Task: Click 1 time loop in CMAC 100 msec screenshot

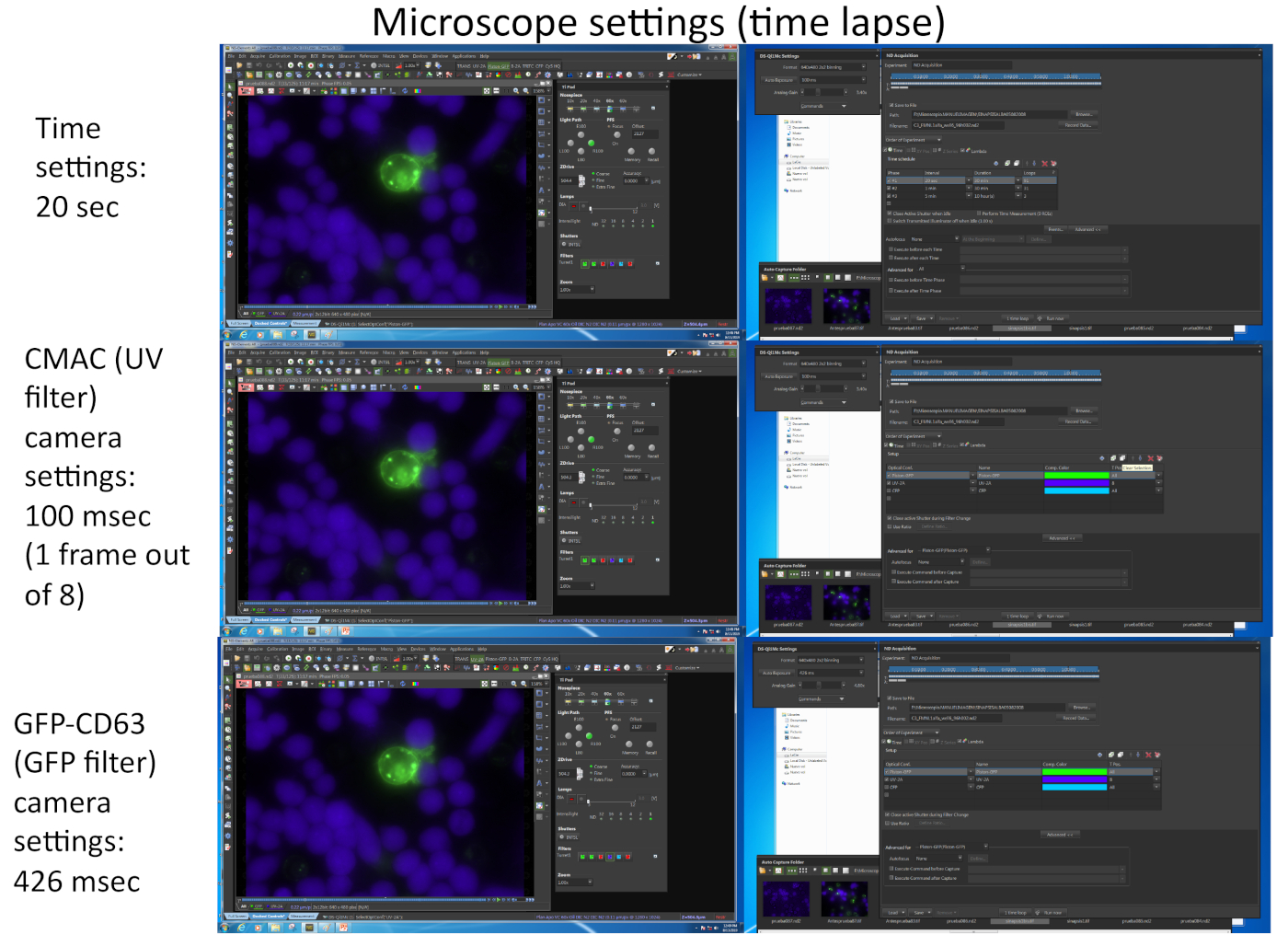Action: coord(1018,616)
